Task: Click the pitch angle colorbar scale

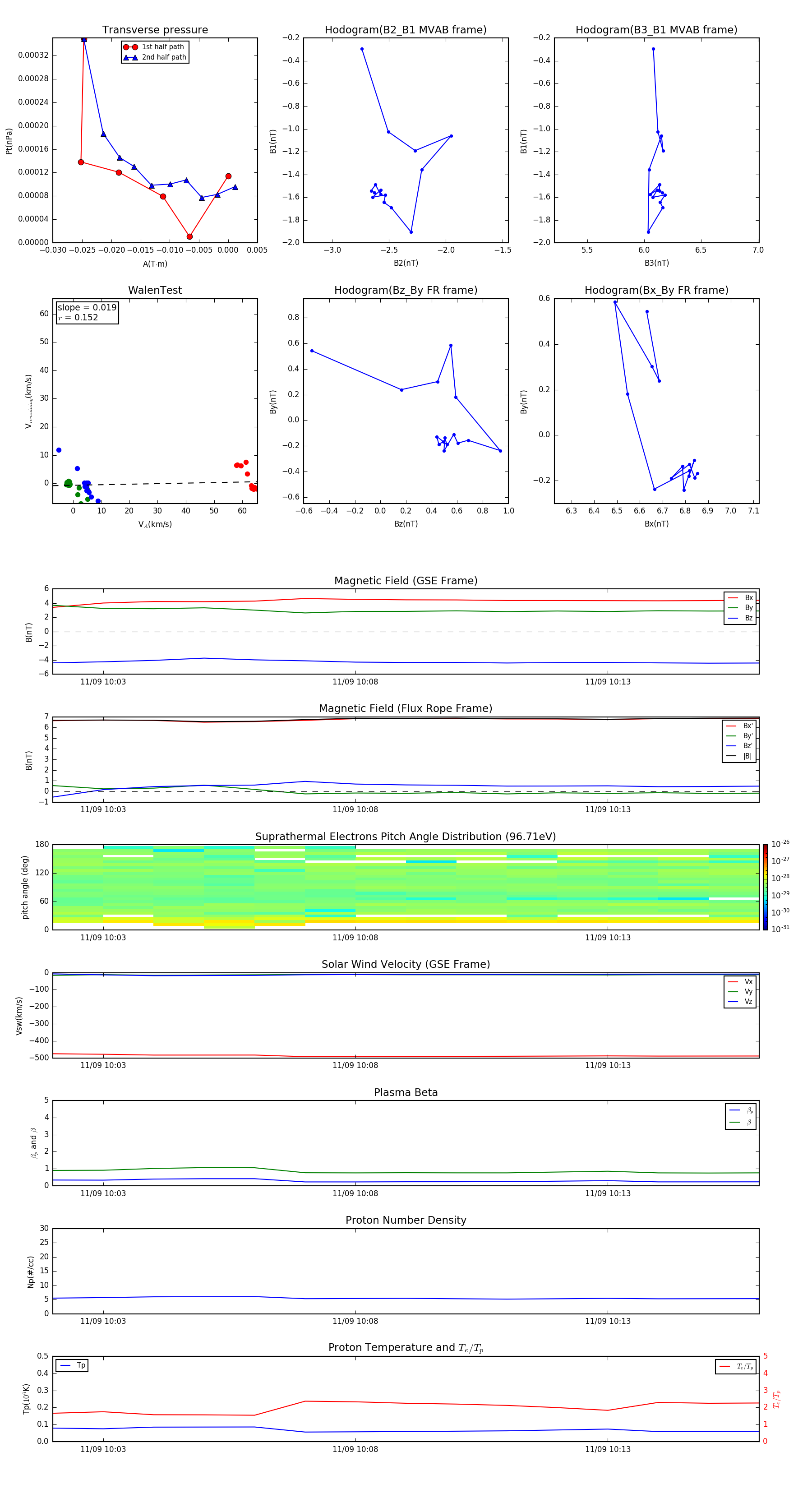Action: (765, 887)
